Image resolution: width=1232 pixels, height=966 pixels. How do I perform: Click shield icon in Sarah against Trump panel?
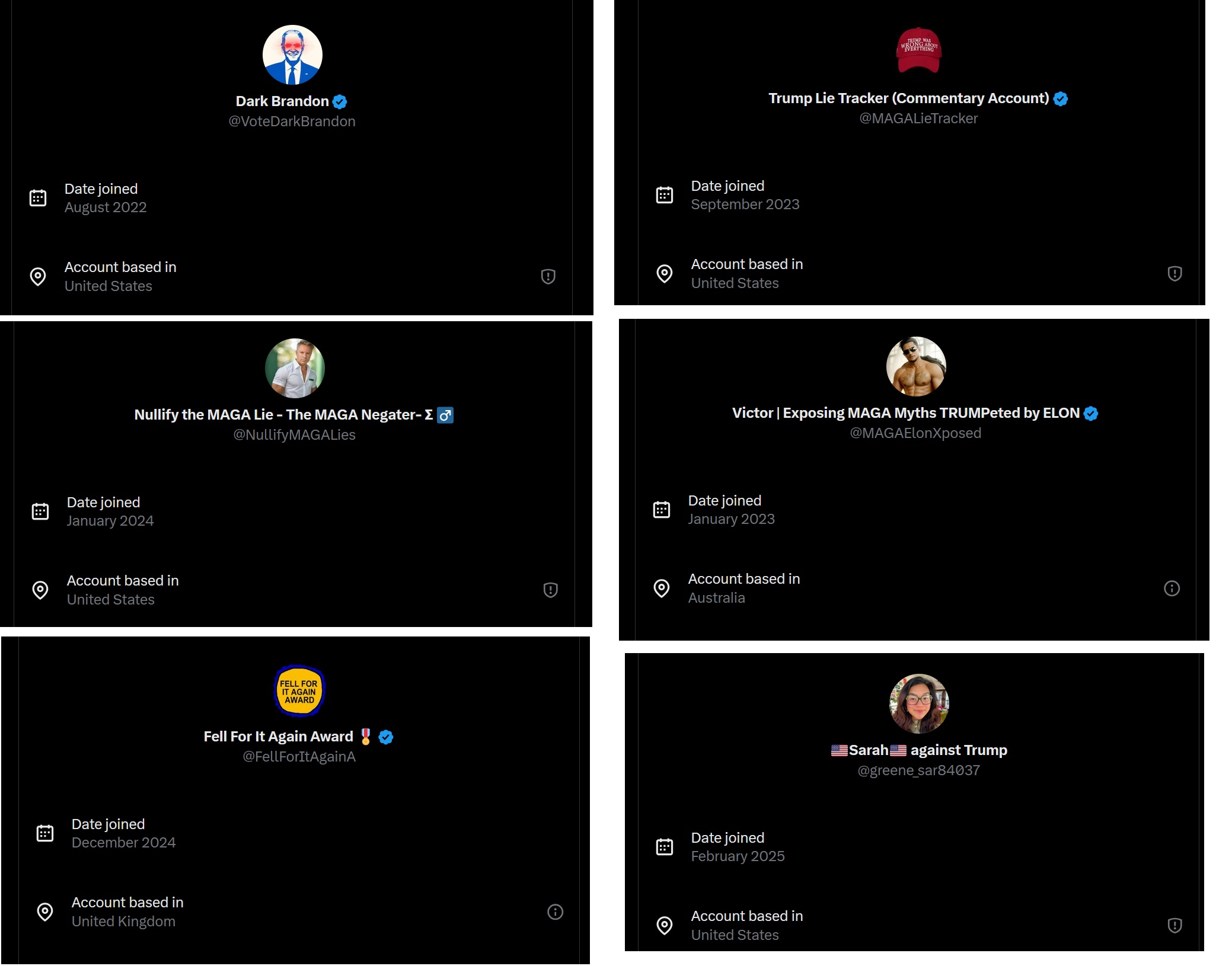[x=1174, y=926]
